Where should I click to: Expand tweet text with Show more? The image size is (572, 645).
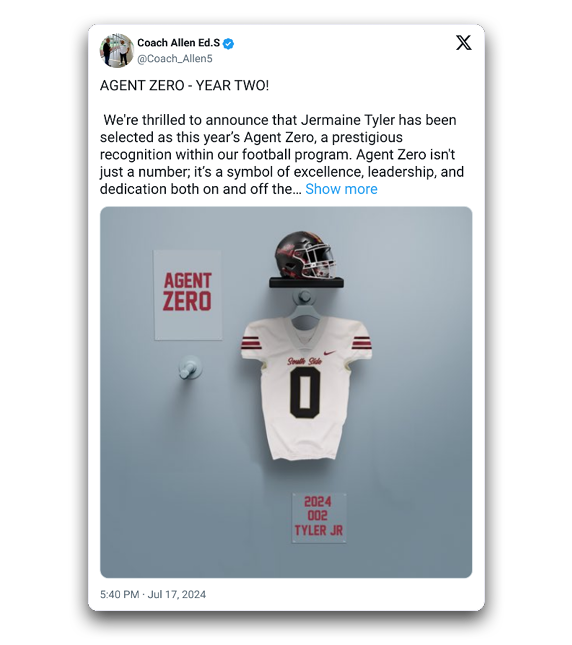point(341,189)
